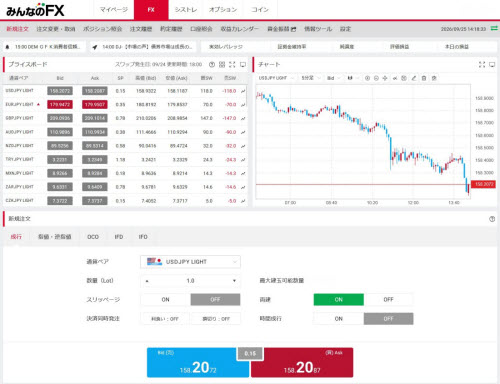Open mini chart icon for ZARJPY LIGHT row
This screenshot has width=500, height=384.
tap(243, 187)
